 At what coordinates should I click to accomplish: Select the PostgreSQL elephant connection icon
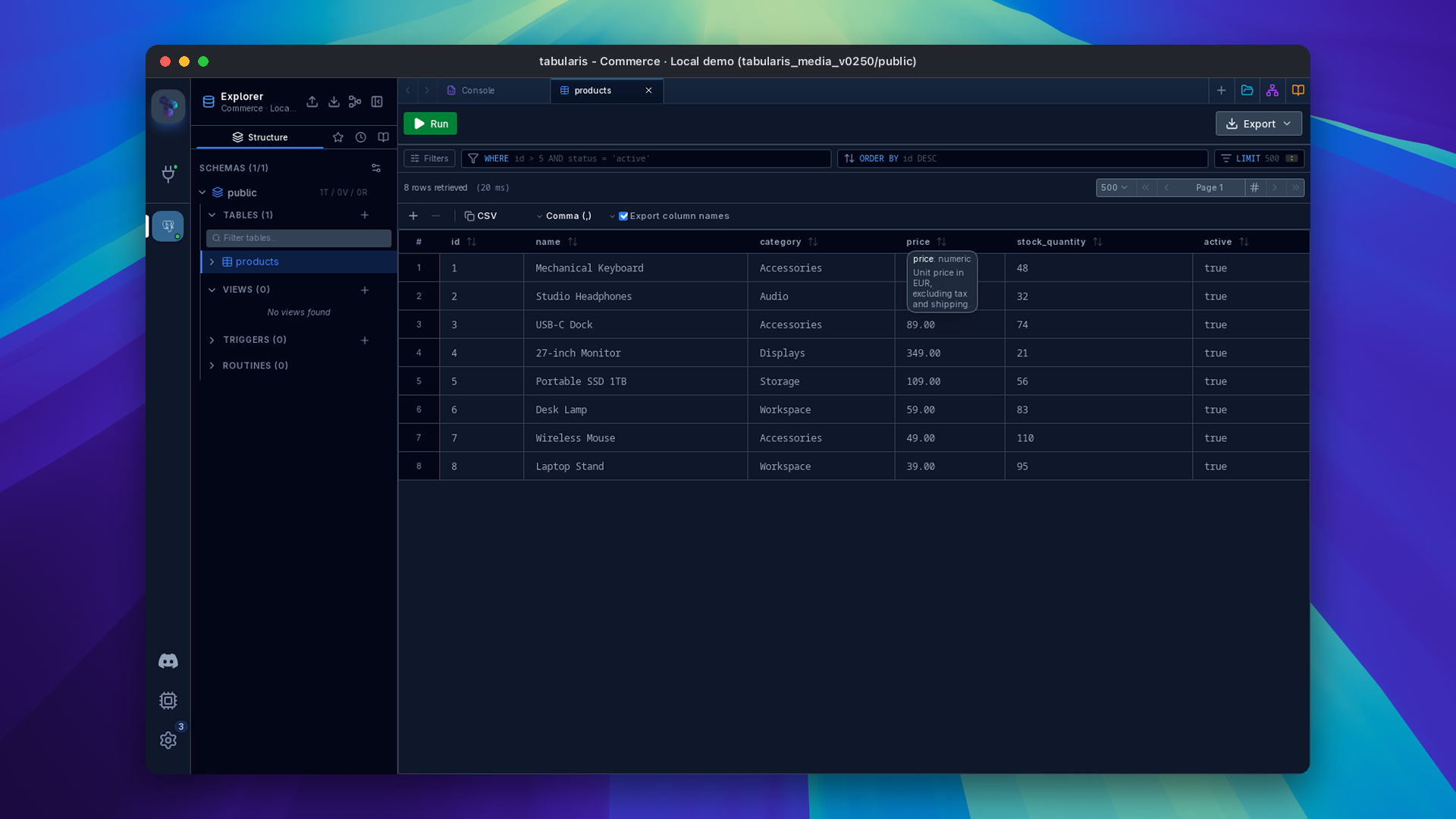(168, 226)
